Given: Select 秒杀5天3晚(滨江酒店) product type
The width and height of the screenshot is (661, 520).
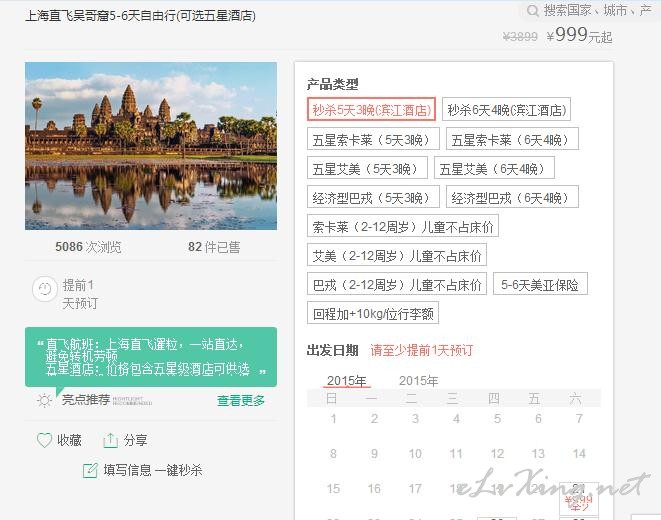Looking at the screenshot, I should (x=371, y=110).
